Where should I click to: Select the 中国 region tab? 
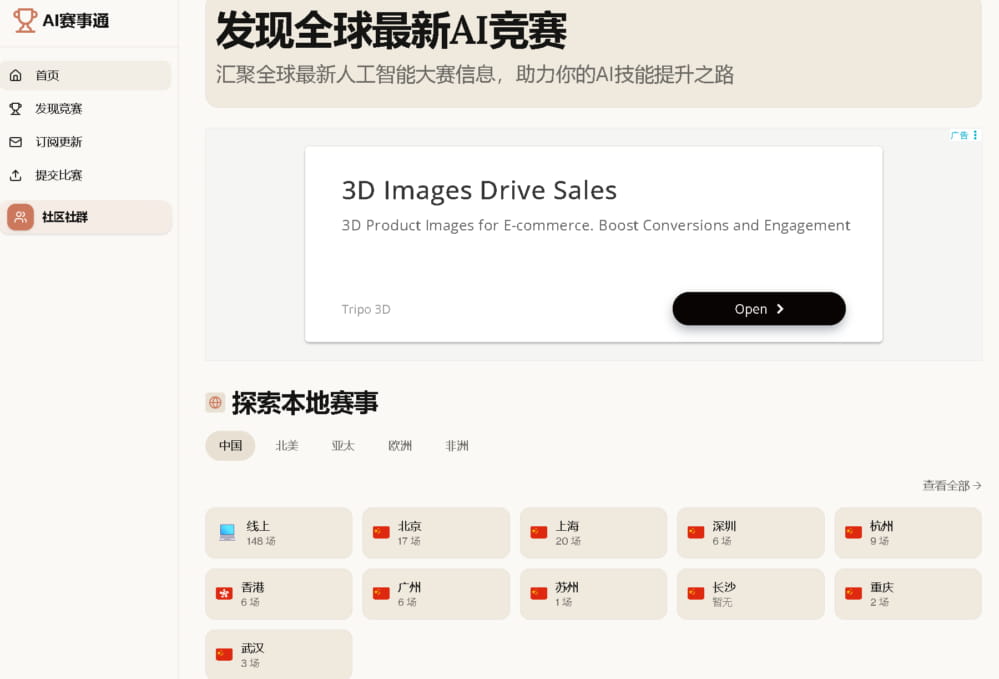point(230,446)
